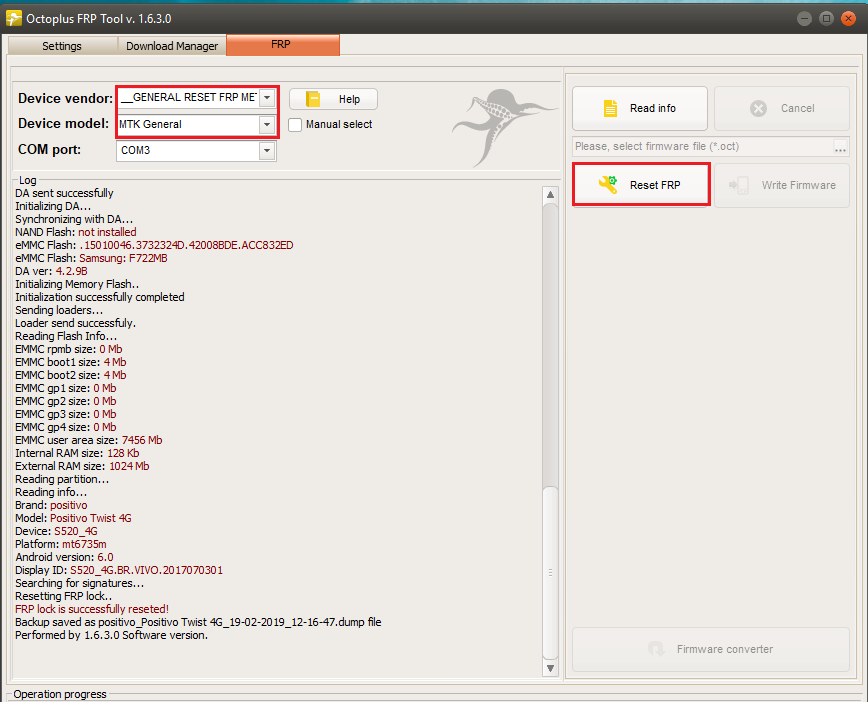868x702 pixels.
Task: Expand the Device vendor dropdown
Action: [x=267, y=97]
